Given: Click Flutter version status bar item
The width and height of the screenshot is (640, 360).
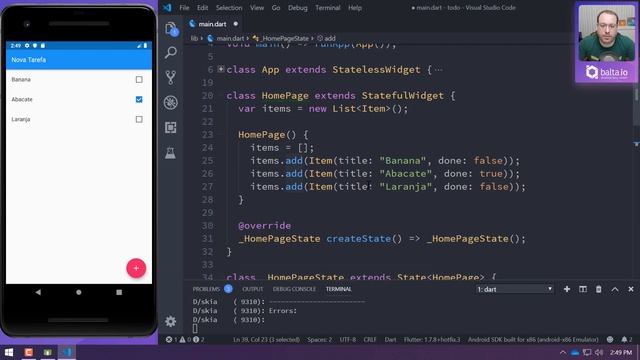Looking at the screenshot, I should (432, 340).
